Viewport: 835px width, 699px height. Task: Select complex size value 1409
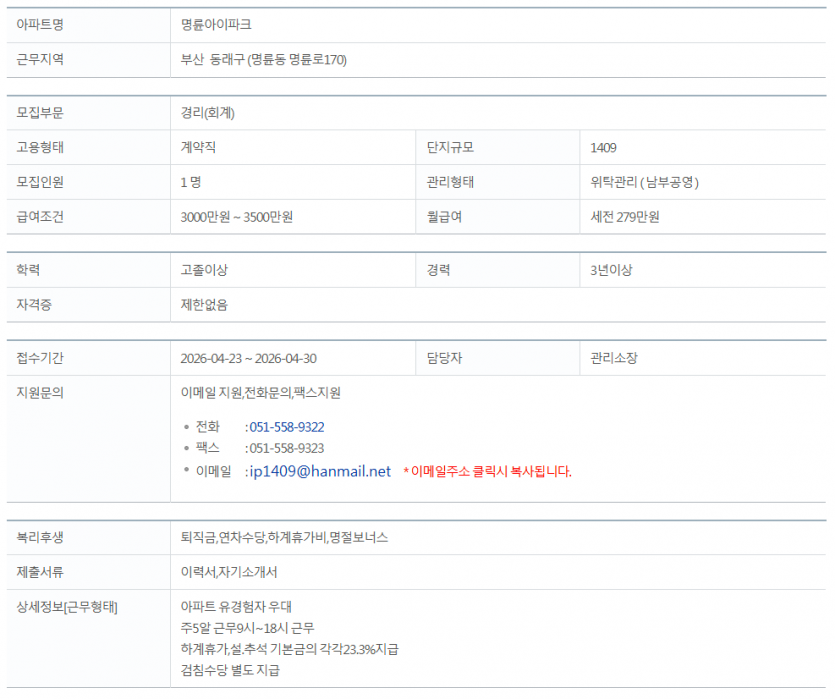pos(603,147)
